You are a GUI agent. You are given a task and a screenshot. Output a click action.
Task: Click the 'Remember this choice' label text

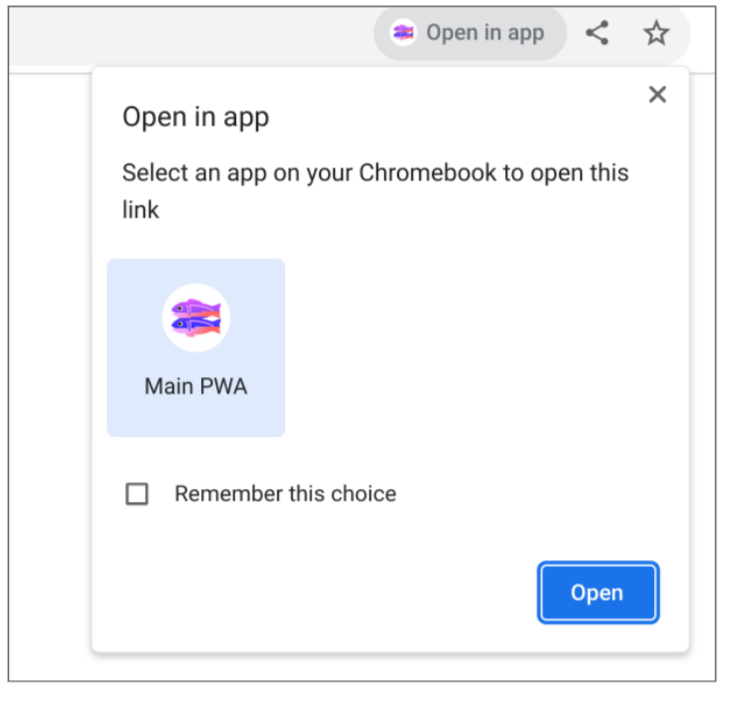285,494
